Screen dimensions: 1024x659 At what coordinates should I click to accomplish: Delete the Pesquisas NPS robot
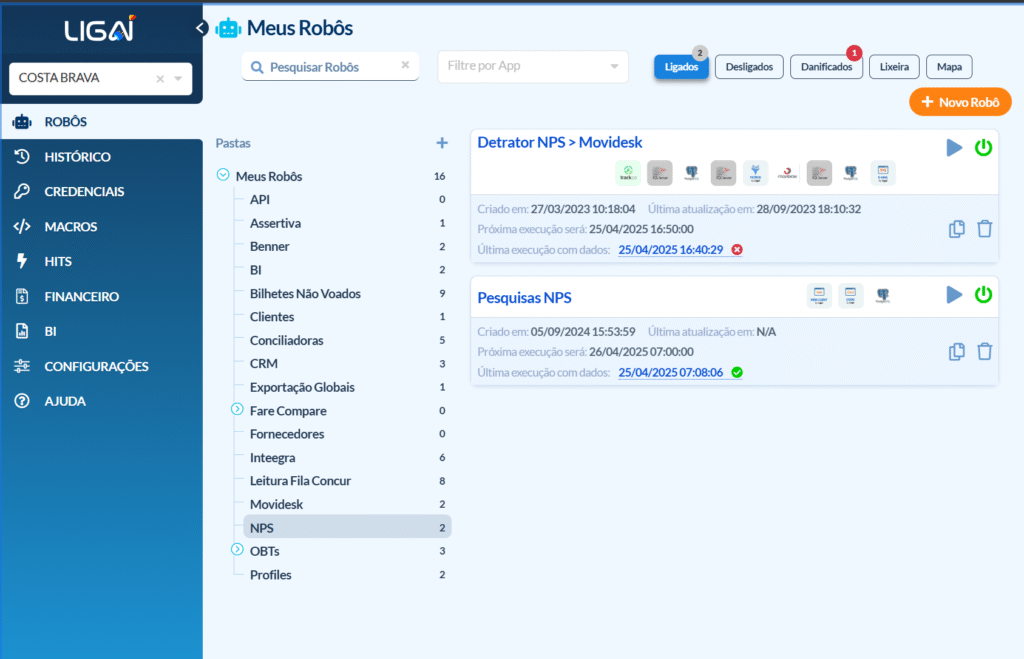click(985, 351)
